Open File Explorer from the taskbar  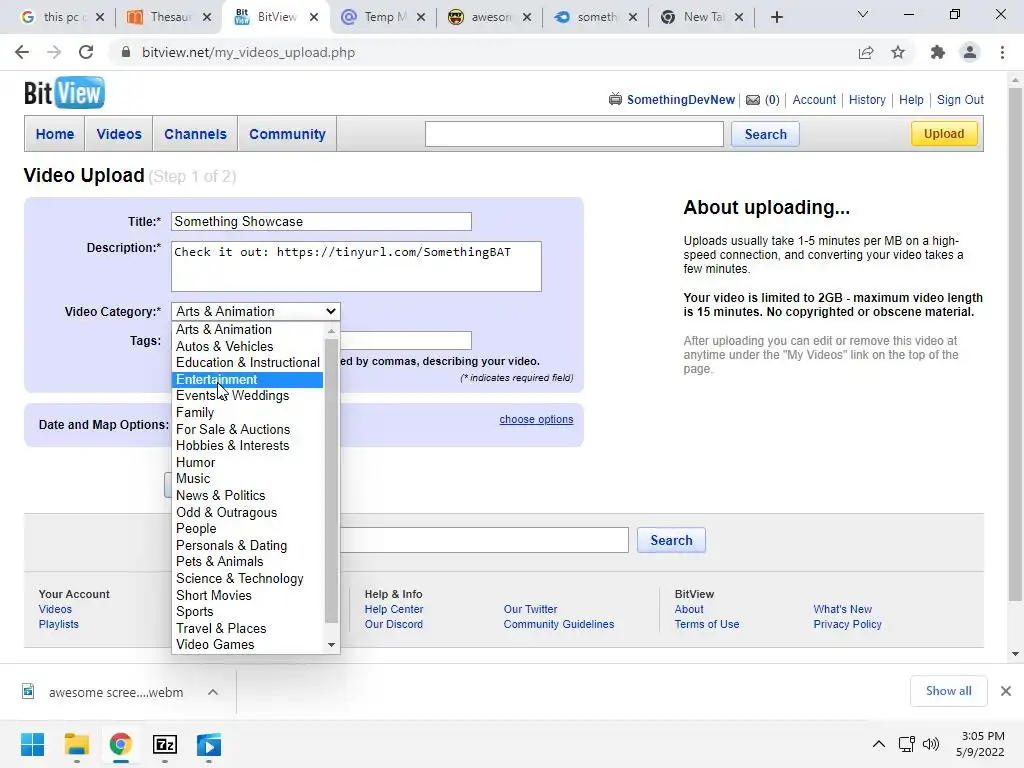click(x=76, y=744)
